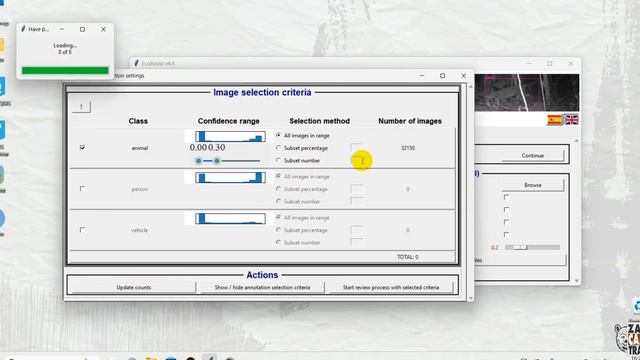
Task: Click vehicle subset number input field
Action: 356,242
